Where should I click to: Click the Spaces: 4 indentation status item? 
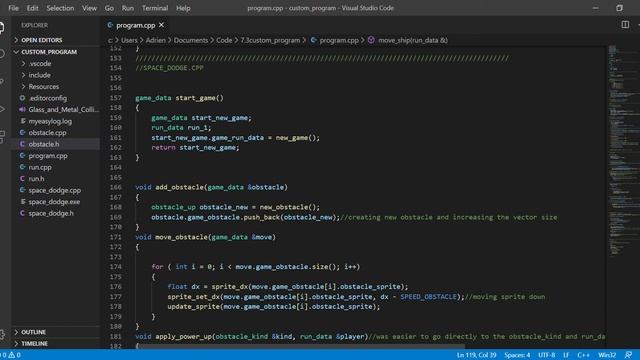(x=517, y=355)
